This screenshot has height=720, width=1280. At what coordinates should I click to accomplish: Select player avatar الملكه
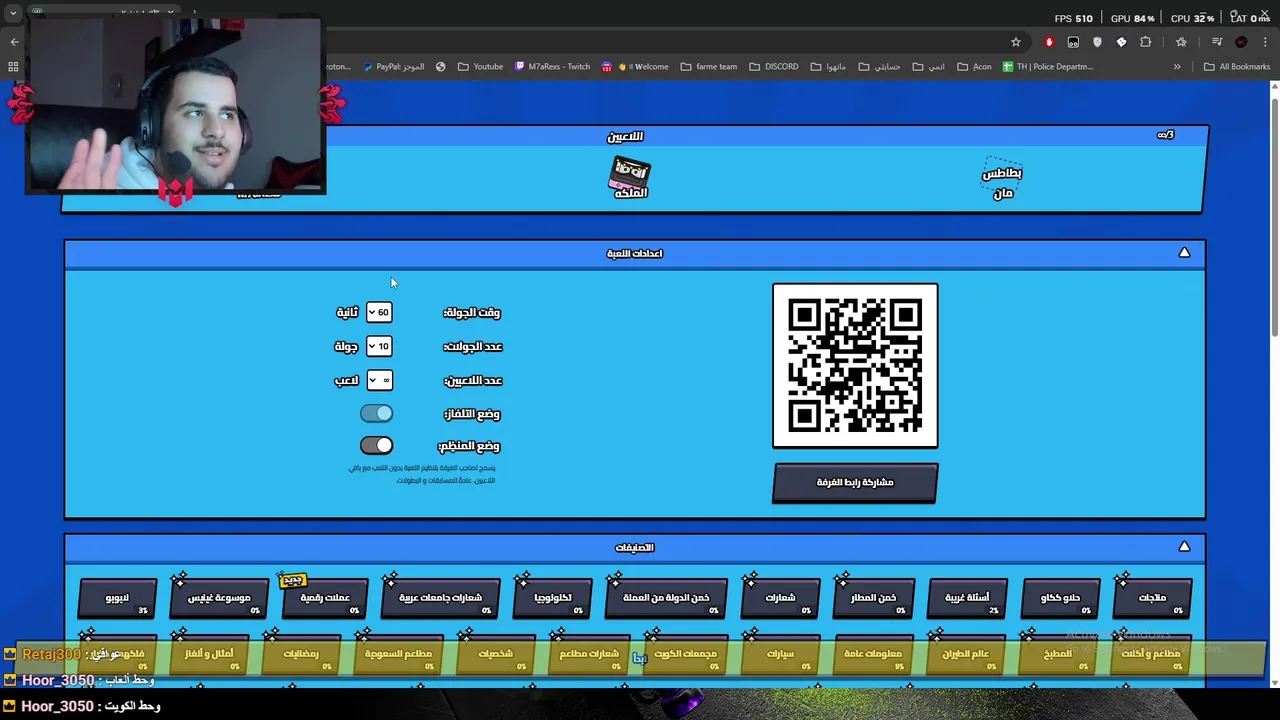coord(630,179)
